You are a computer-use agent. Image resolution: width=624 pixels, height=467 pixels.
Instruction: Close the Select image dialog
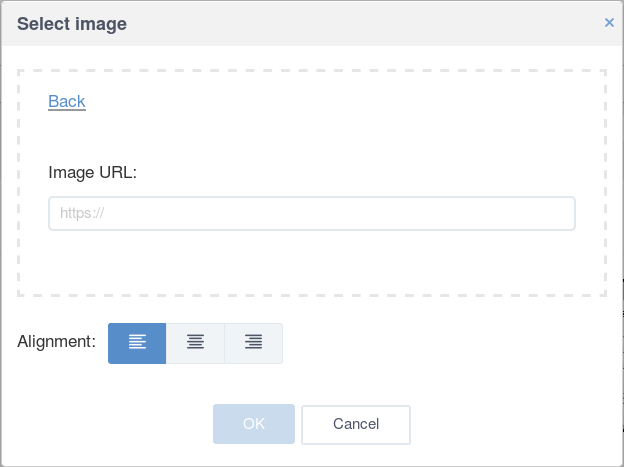click(x=609, y=23)
